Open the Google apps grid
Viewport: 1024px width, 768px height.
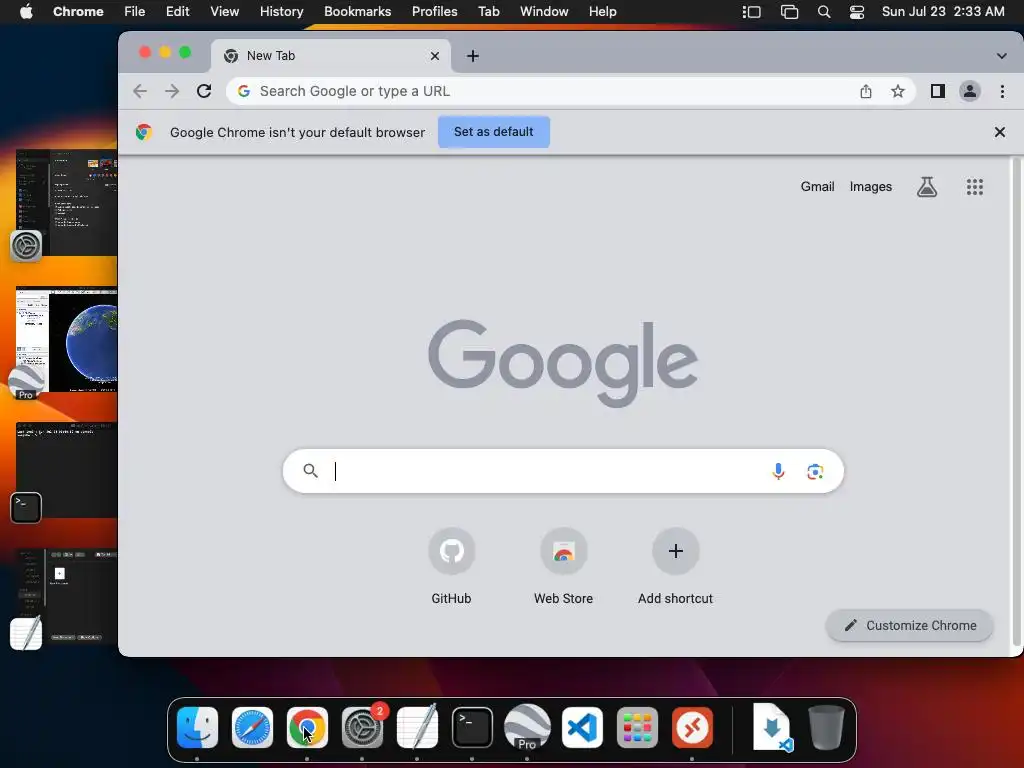tap(974, 187)
